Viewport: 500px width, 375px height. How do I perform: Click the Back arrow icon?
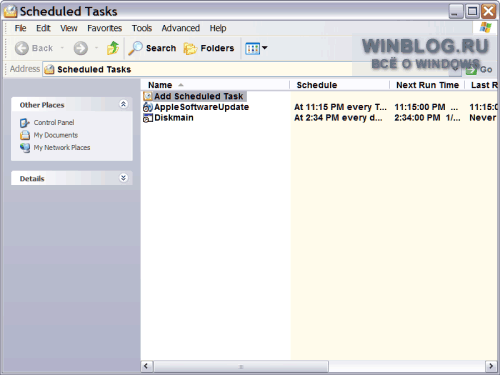point(22,48)
